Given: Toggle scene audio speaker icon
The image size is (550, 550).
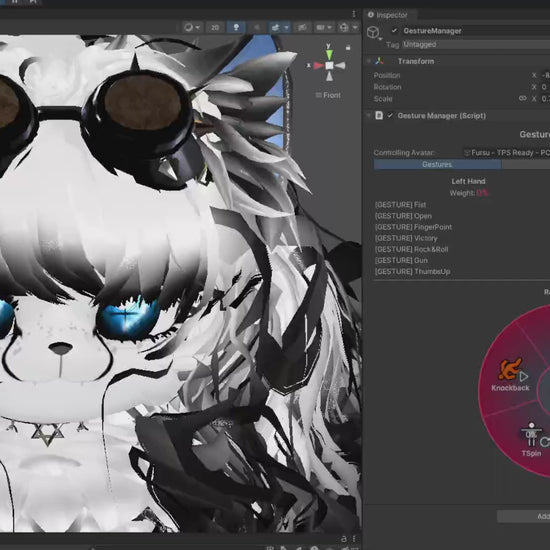Looking at the screenshot, I should 256,27.
